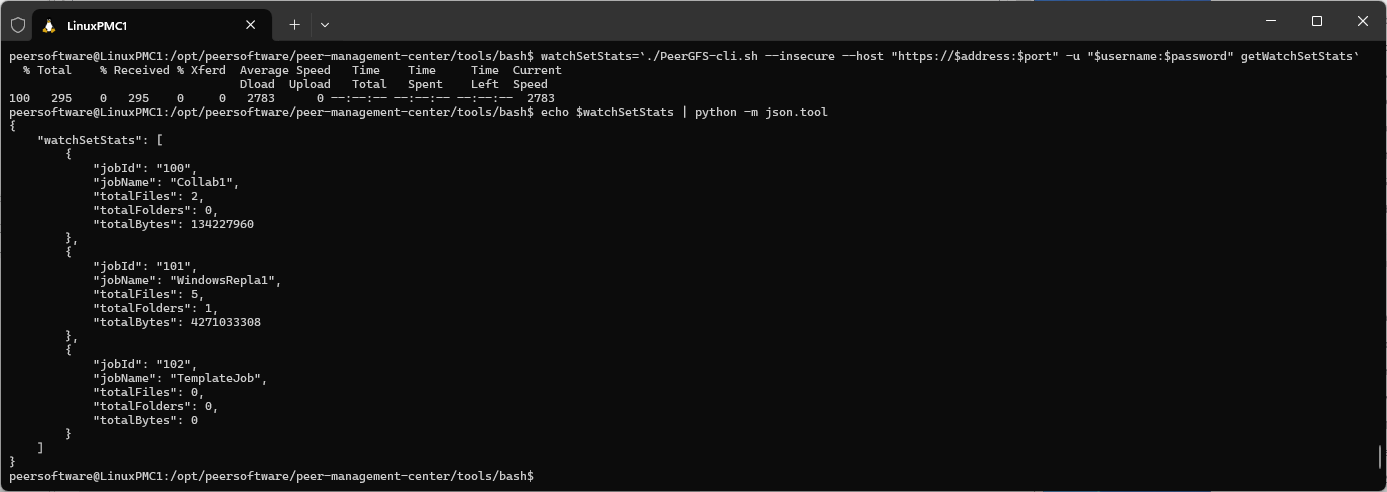
Task: Maximize the terminal window
Action: 1317,21
